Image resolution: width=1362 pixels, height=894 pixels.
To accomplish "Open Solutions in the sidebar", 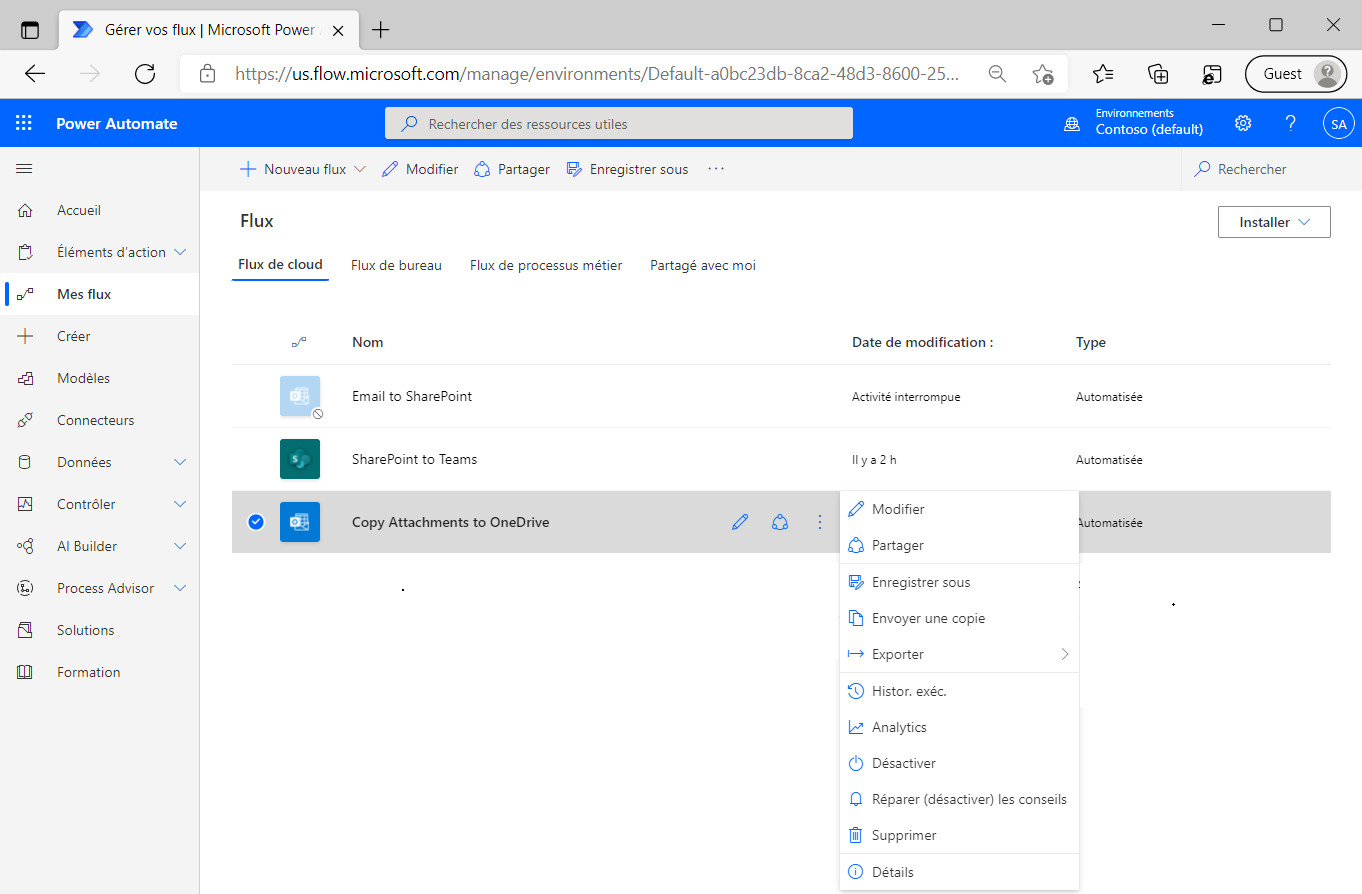I will [86, 630].
